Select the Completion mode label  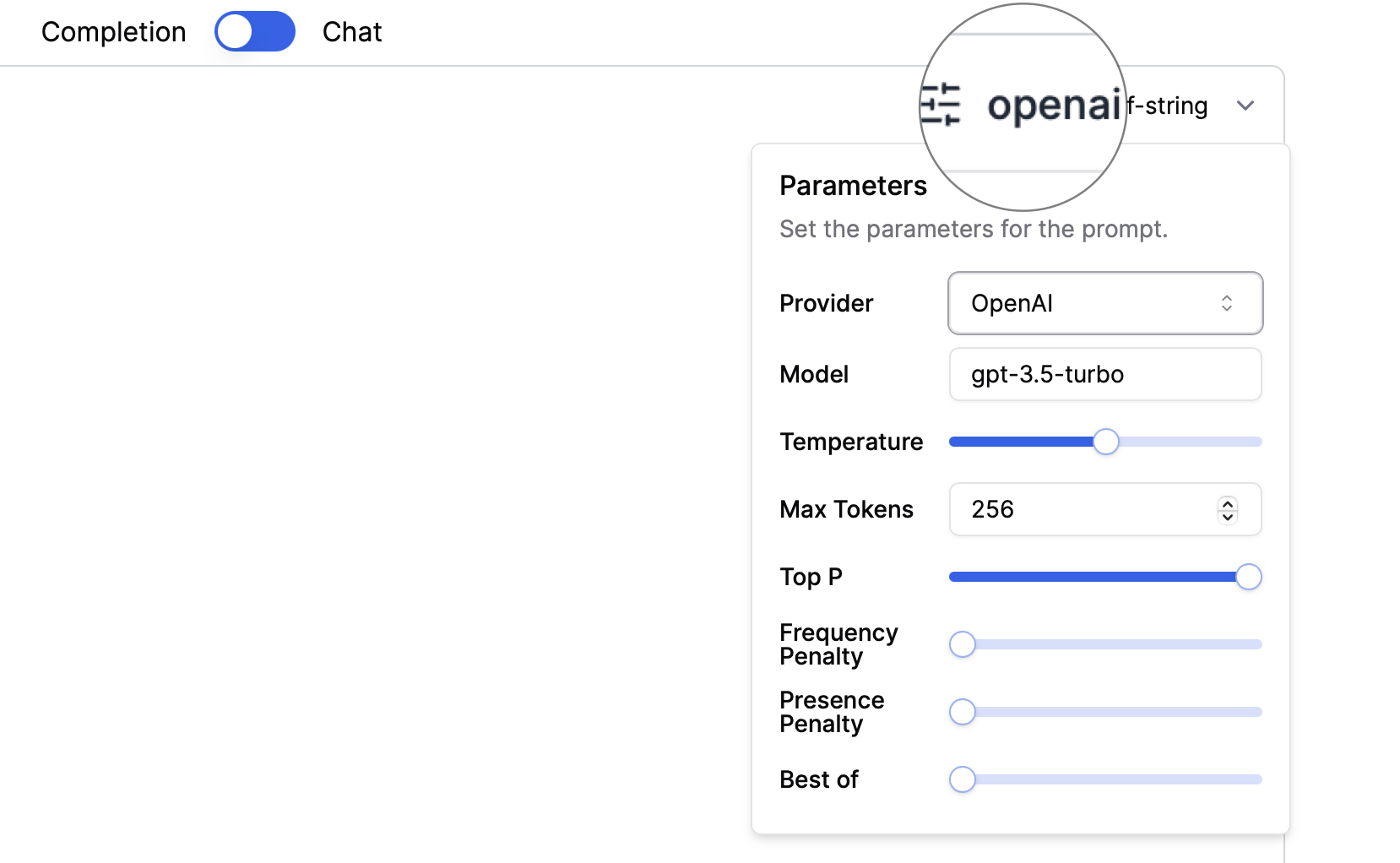point(113,32)
